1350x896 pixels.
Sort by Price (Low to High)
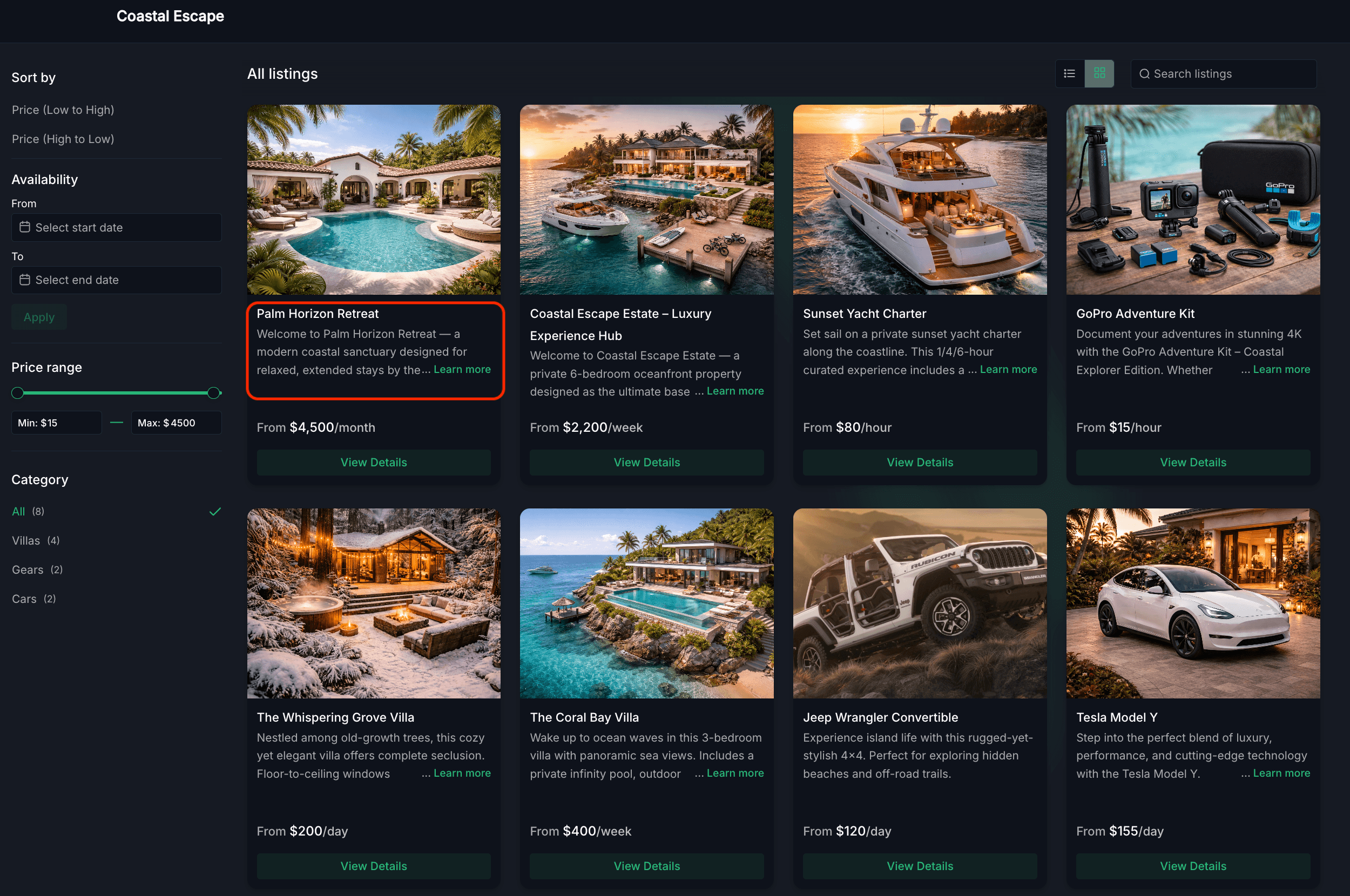tap(63, 110)
